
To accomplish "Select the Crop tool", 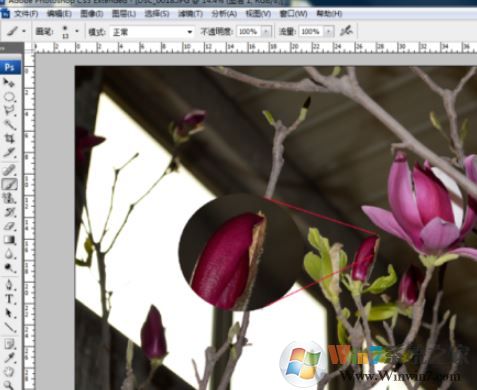I will click(x=9, y=139).
